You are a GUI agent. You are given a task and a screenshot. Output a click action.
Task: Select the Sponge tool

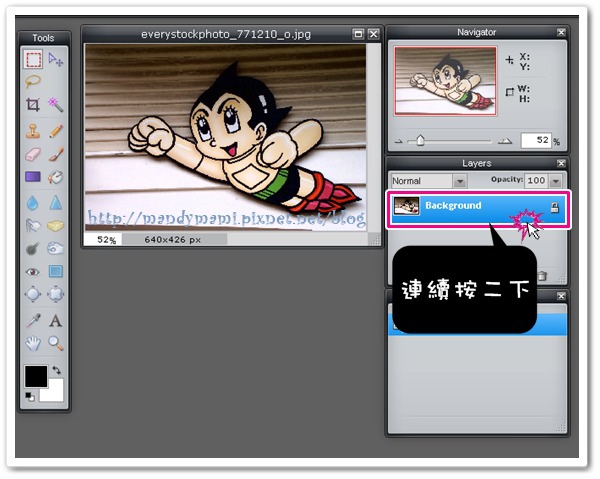click(56, 226)
